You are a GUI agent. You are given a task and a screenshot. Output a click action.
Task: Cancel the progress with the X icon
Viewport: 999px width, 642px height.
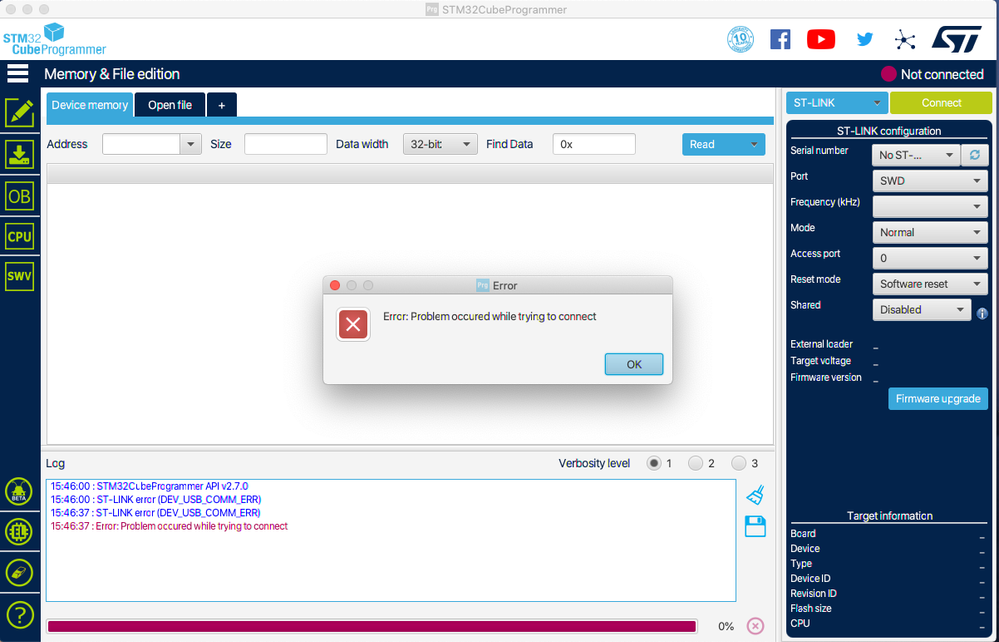point(755,626)
